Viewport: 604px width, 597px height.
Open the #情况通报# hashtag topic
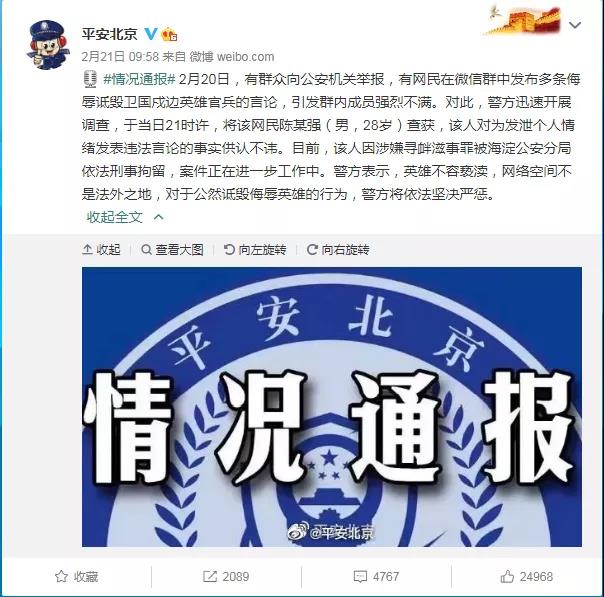click(139, 79)
